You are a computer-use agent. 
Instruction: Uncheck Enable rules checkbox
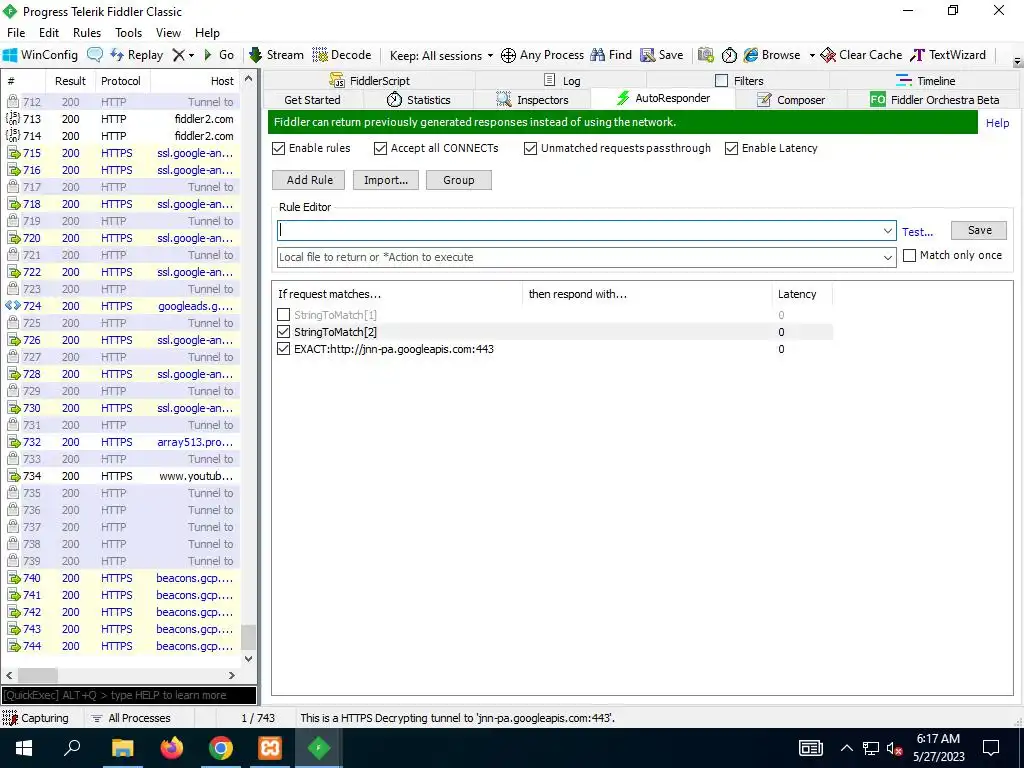coord(279,148)
